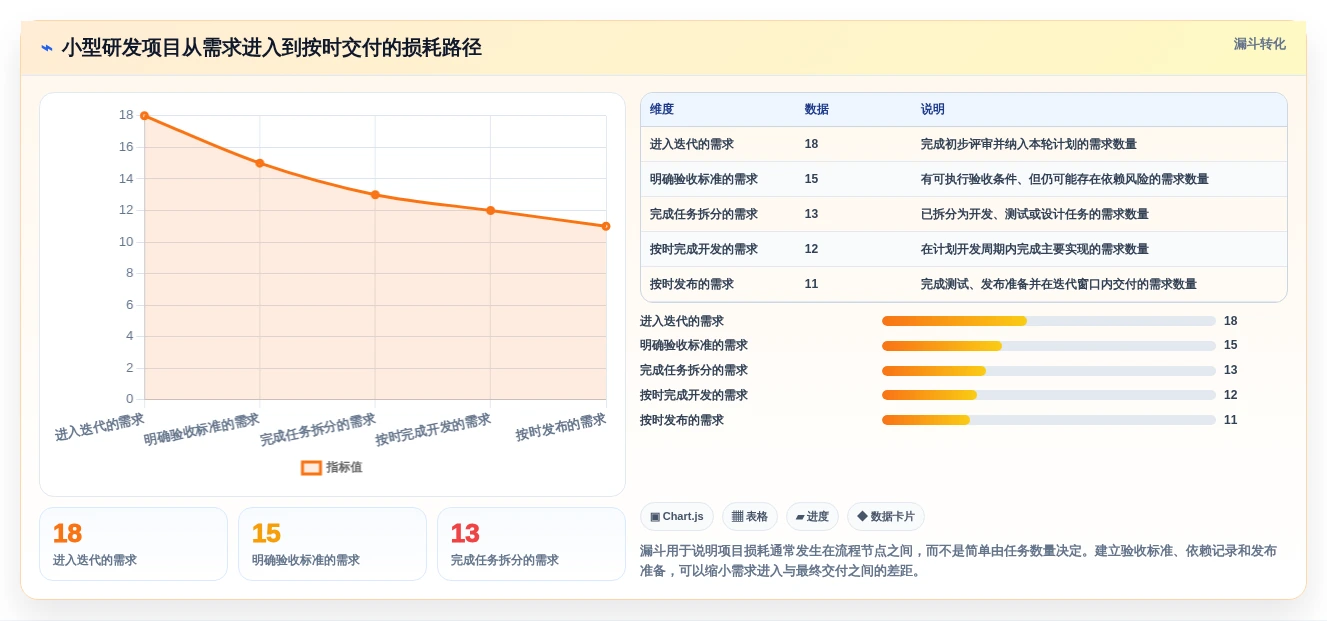Click table data value 18
Image resolution: width=1327 pixels, height=621 pixels.
pyautogui.click(x=811, y=144)
